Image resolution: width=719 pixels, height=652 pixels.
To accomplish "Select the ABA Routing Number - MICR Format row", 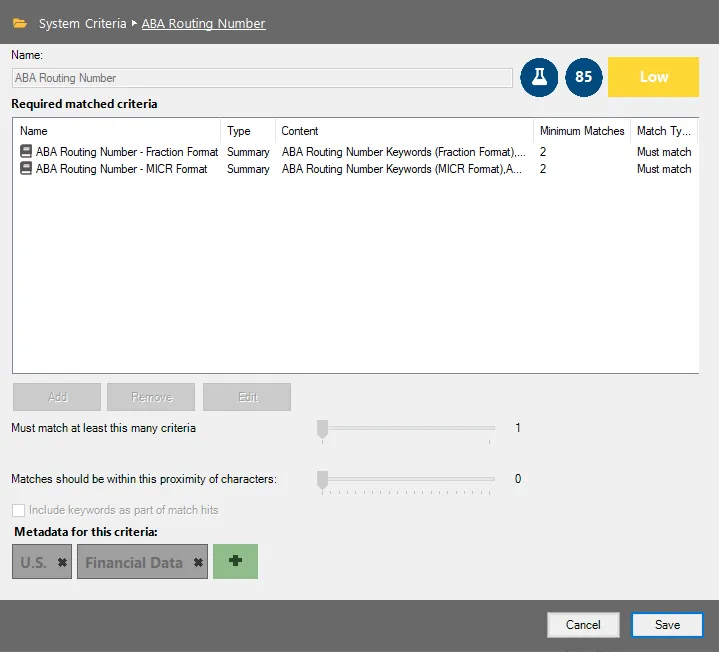I will (x=355, y=169).
